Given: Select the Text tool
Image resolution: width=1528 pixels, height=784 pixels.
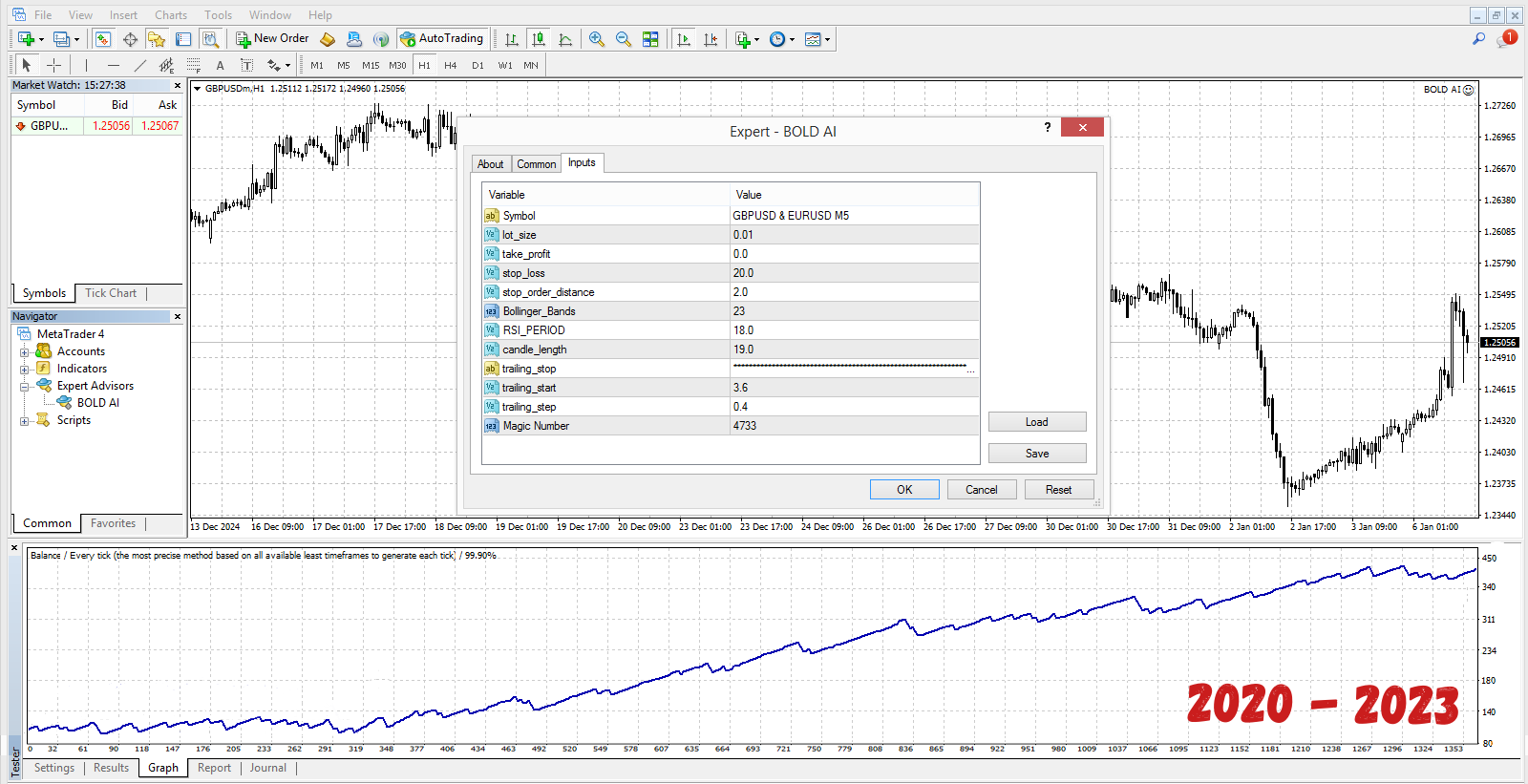Looking at the screenshot, I should [x=220, y=65].
